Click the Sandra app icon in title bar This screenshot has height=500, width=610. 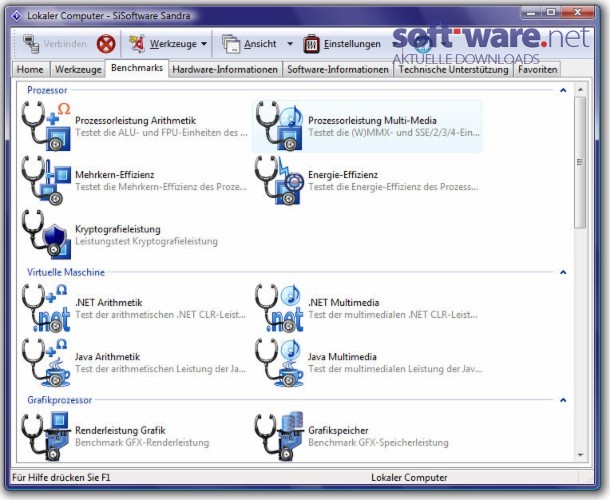click(x=16, y=16)
